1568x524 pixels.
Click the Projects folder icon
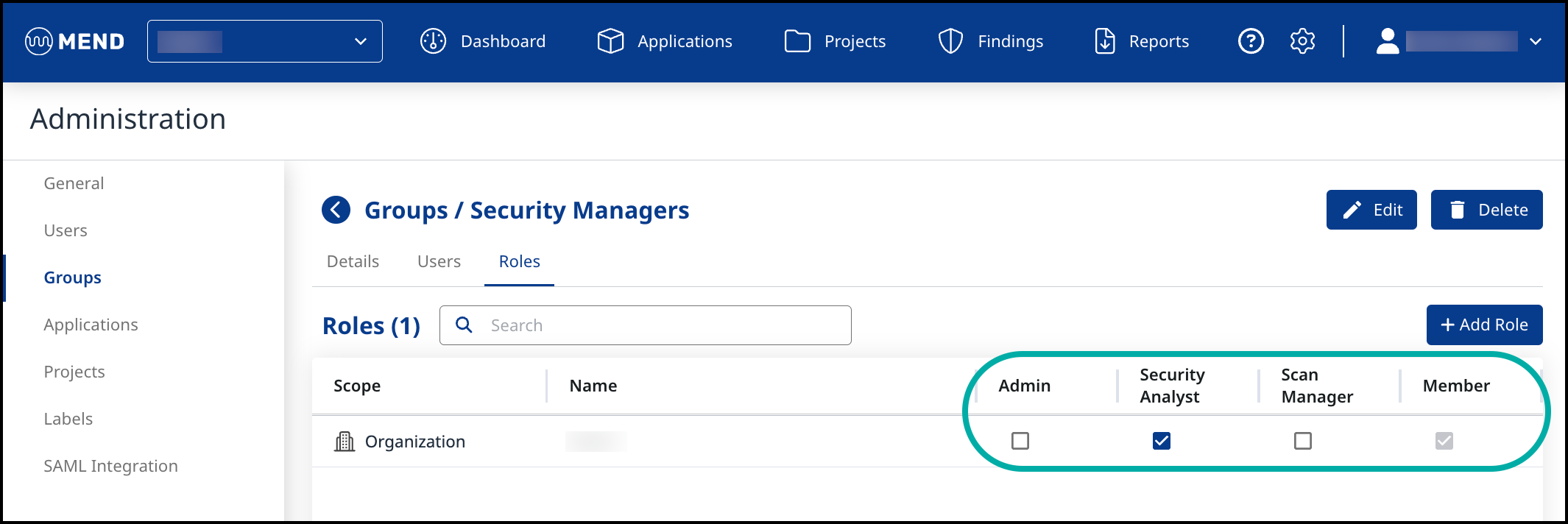point(797,41)
